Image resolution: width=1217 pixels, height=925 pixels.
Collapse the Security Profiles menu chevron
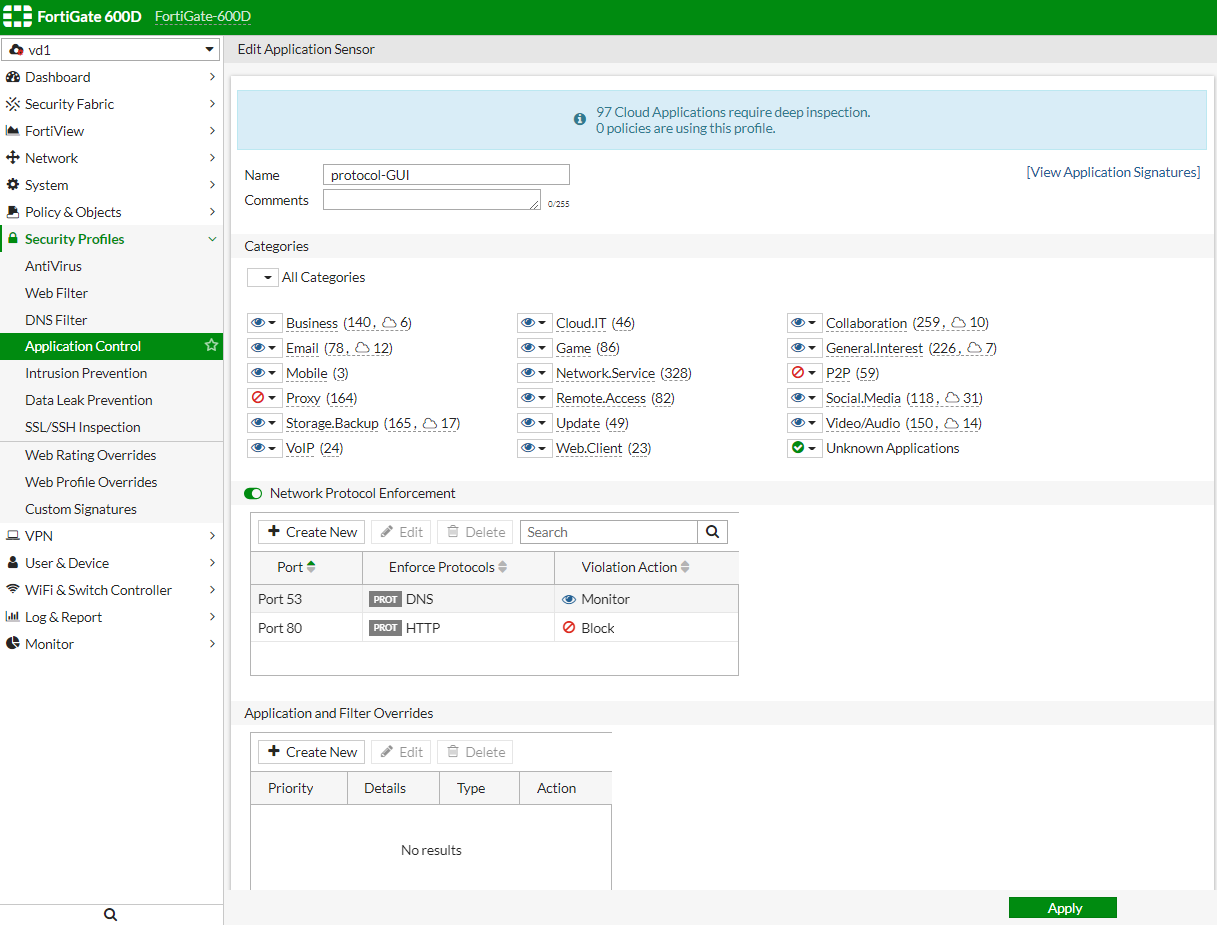point(212,239)
